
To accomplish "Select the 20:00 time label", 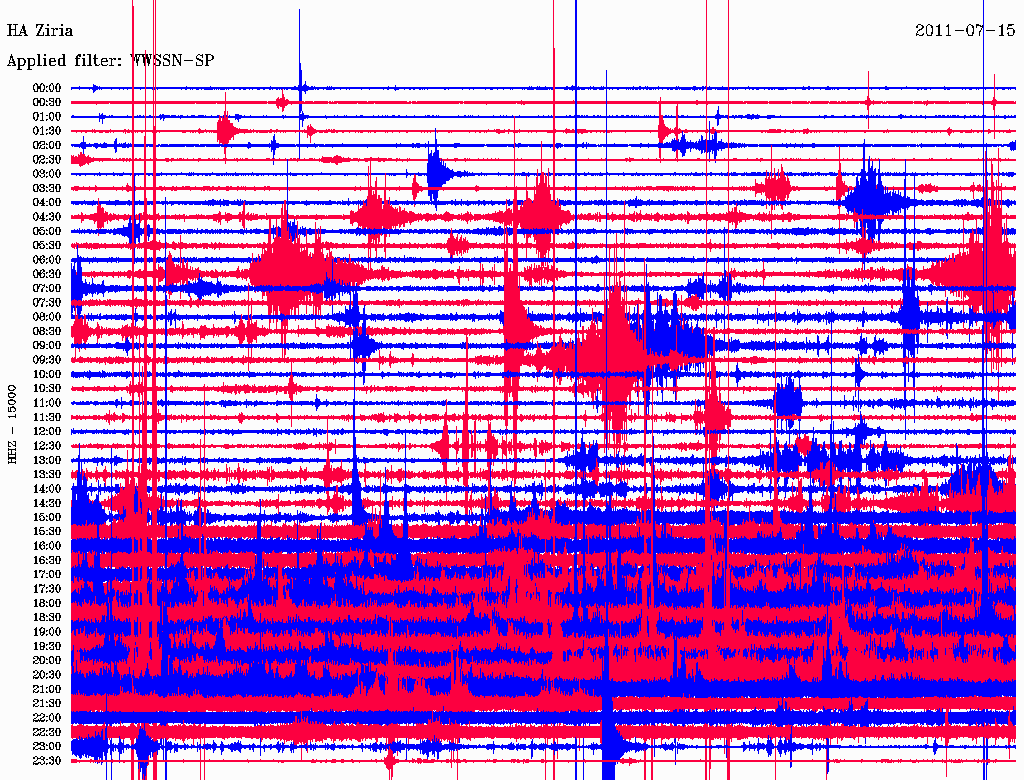I will coord(47,660).
